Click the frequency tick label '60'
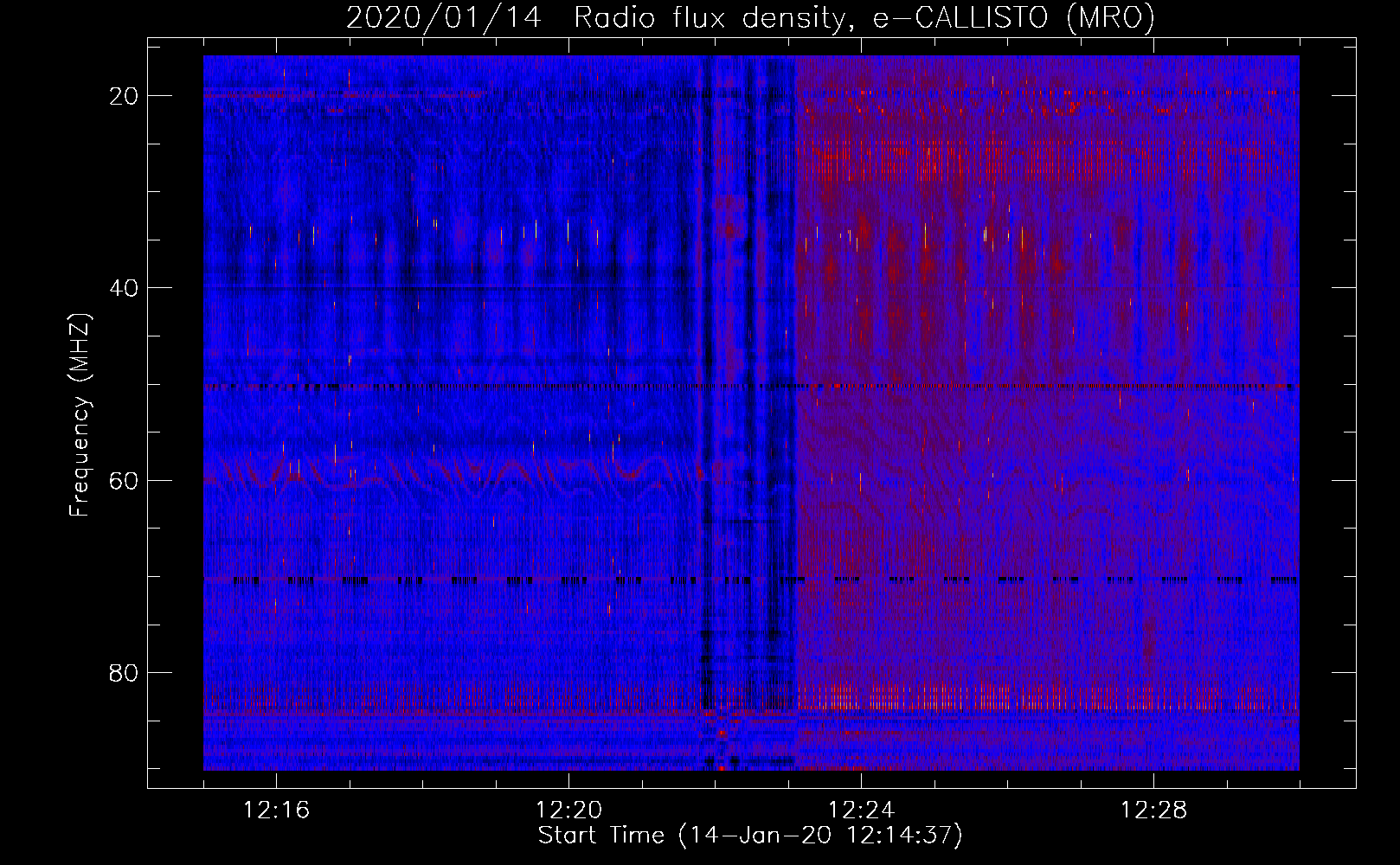This screenshot has width=1400, height=865. point(125,480)
